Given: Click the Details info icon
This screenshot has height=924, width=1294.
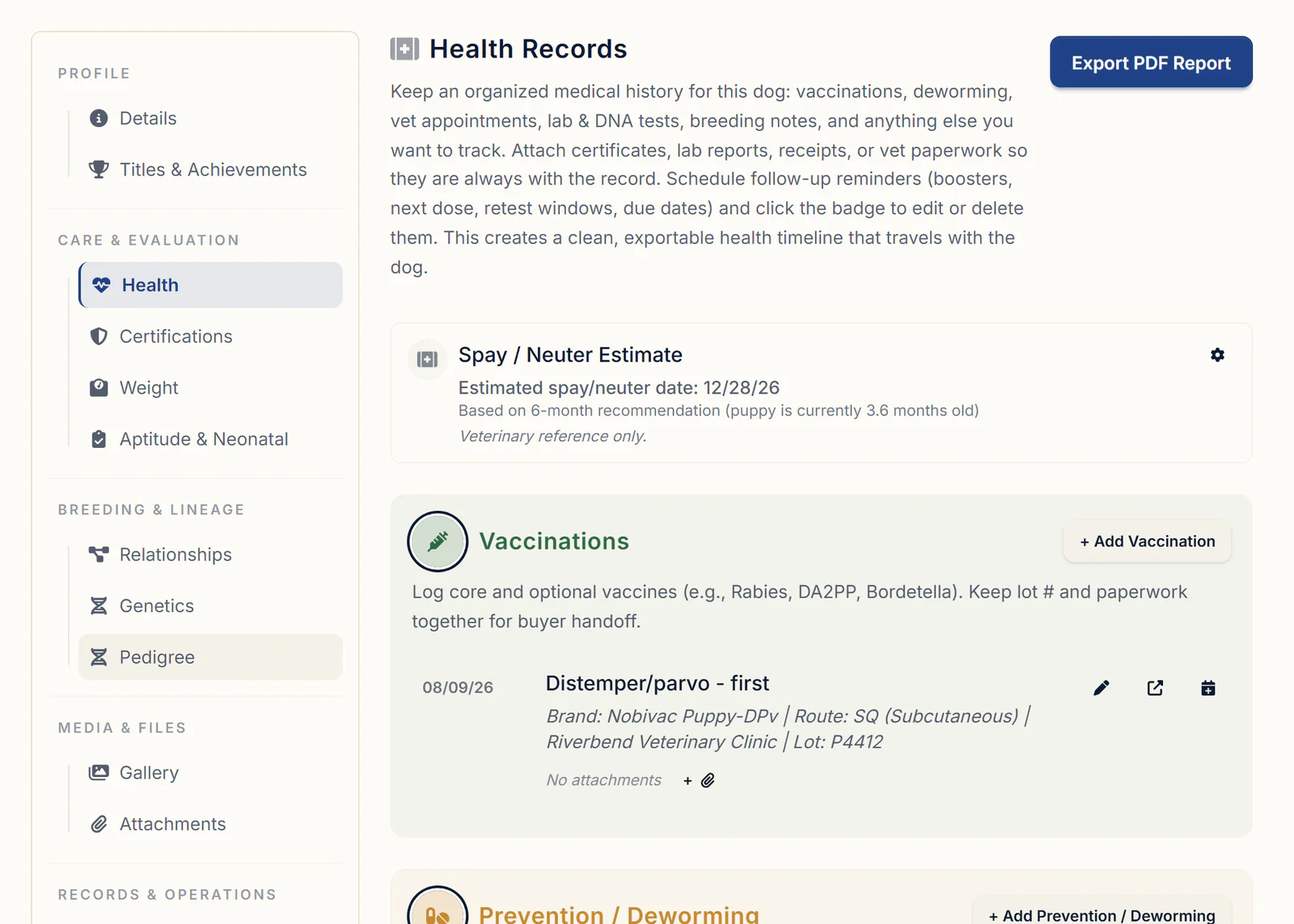Looking at the screenshot, I should (x=99, y=118).
